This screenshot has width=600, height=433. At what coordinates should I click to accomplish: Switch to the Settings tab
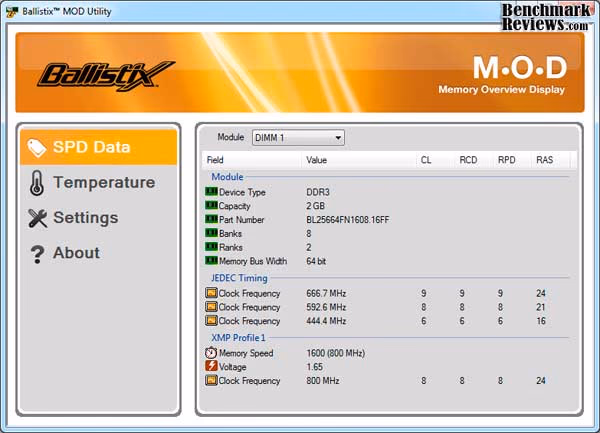point(99,218)
